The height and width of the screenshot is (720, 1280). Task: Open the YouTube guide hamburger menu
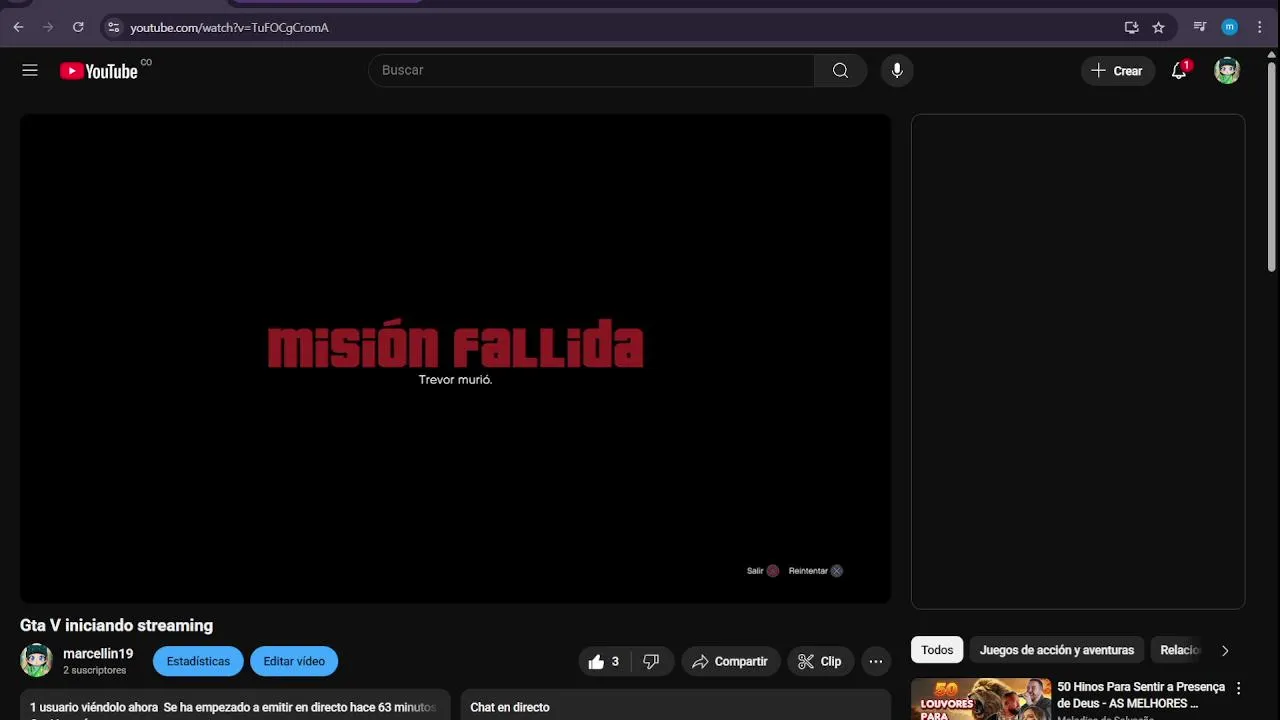click(30, 70)
